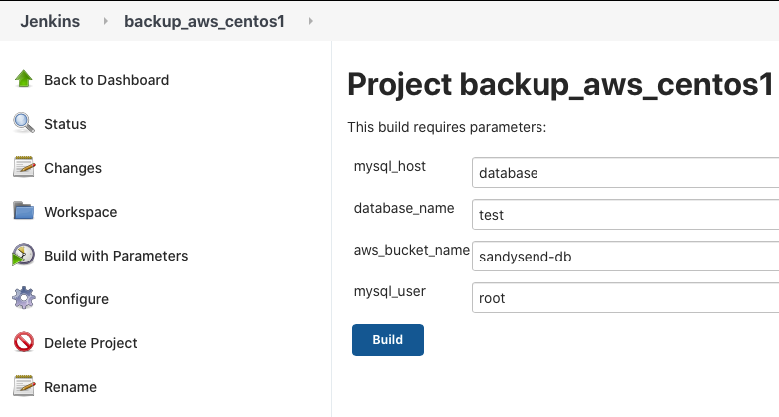Go to Delete Project in the sidebar
The width and height of the screenshot is (779, 417).
pos(90,343)
